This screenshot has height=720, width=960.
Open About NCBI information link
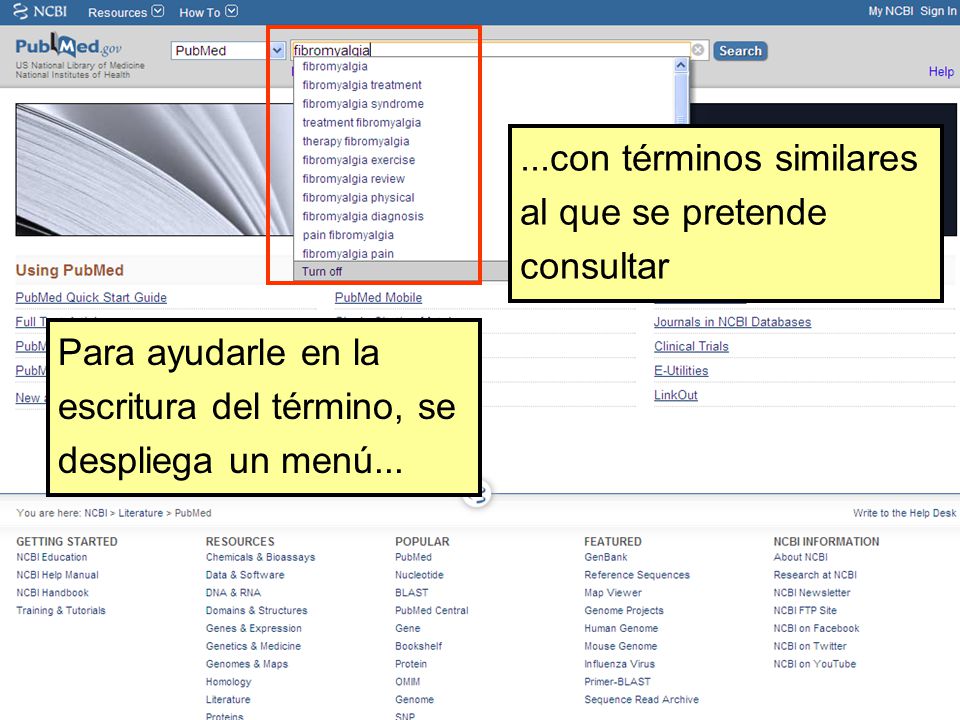tap(800, 557)
